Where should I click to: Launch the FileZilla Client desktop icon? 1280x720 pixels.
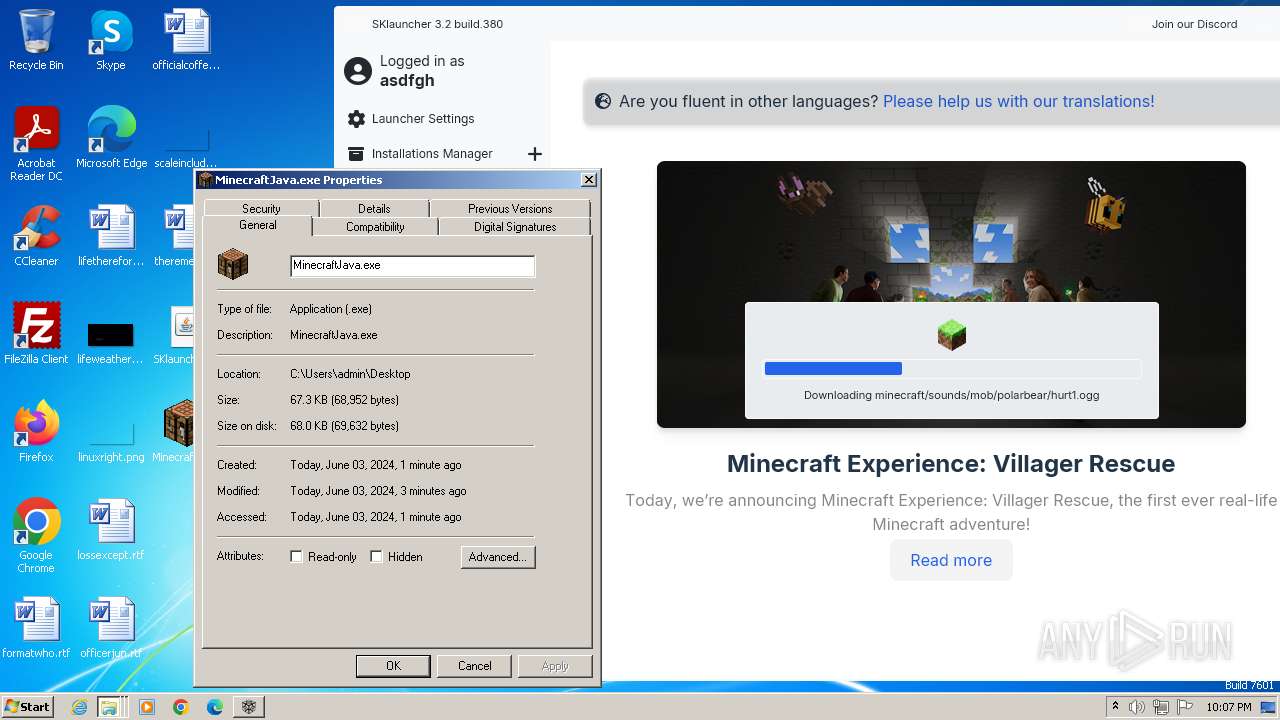36,333
